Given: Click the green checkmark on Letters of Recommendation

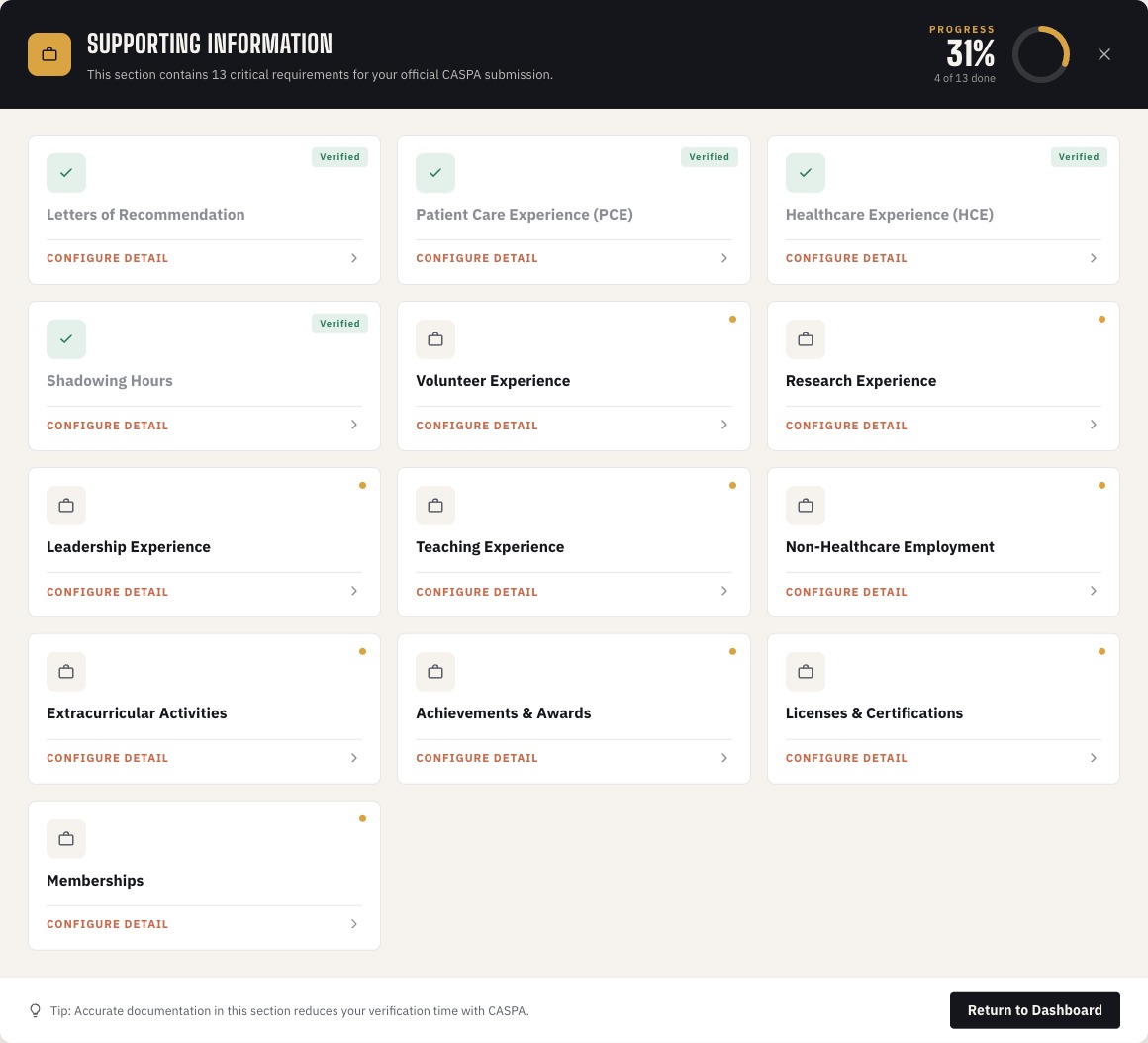Looking at the screenshot, I should click(x=66, y=173).
